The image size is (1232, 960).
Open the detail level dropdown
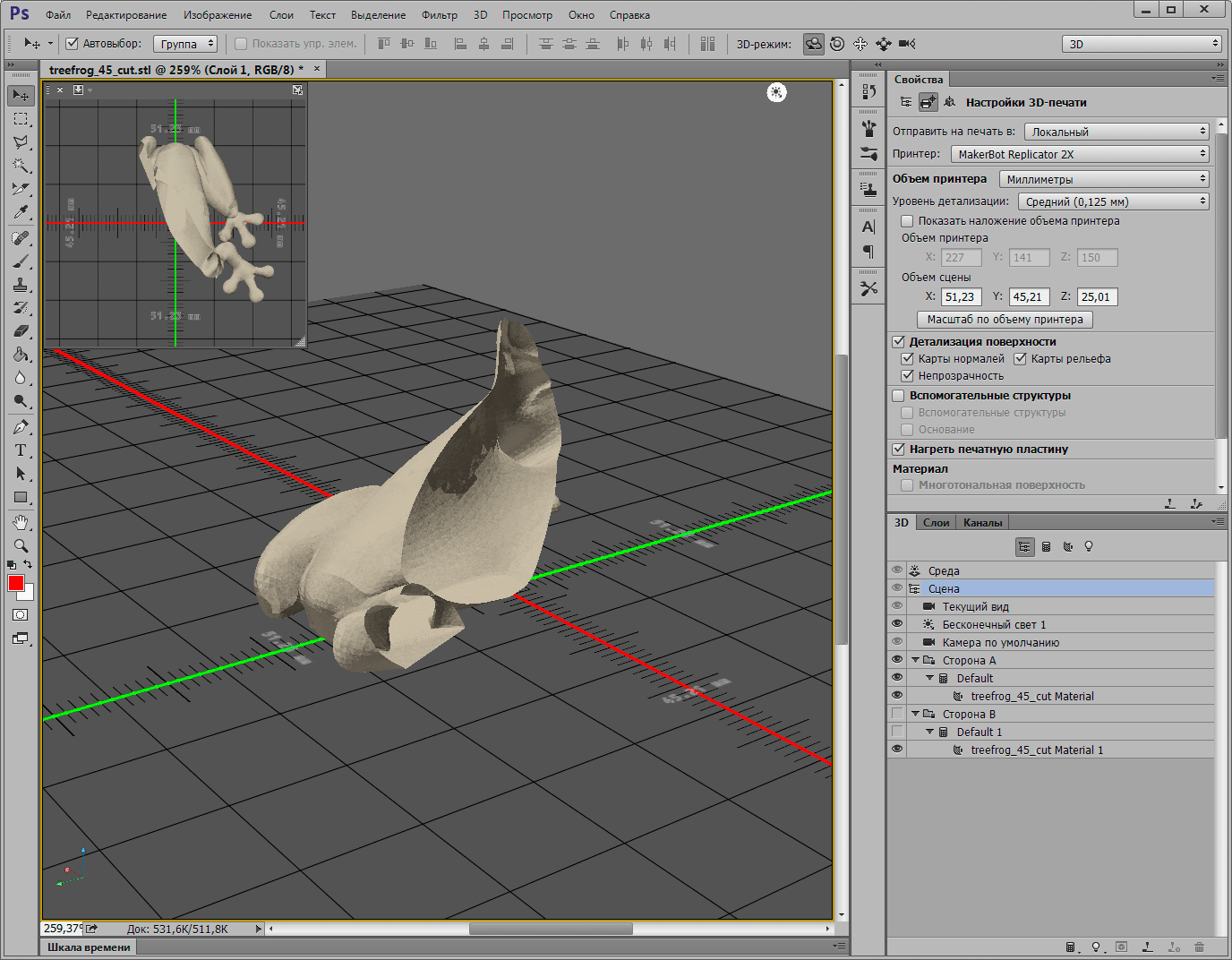(x=1113, y=201)
